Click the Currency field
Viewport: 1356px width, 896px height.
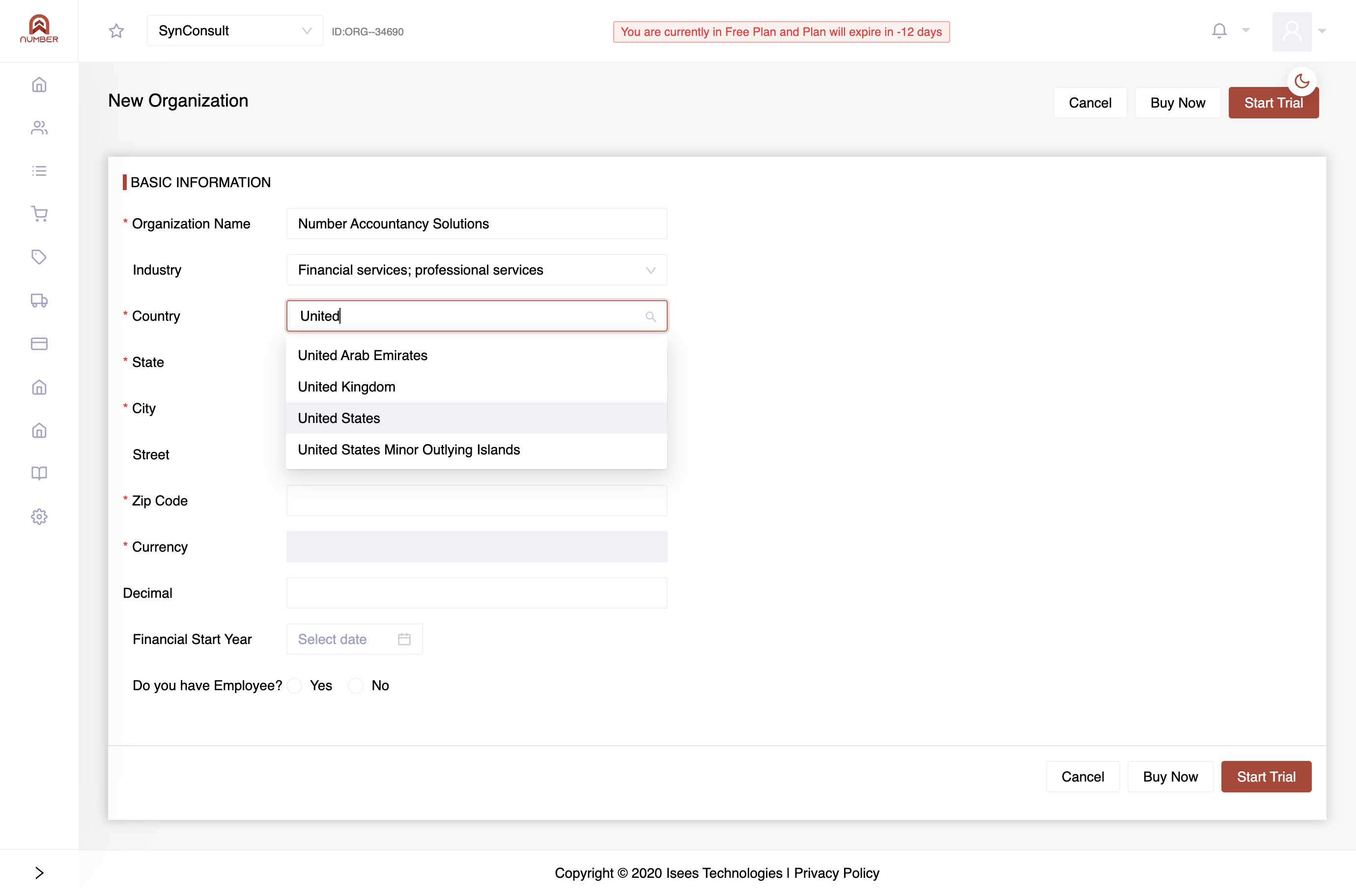[x=476, y=547]
